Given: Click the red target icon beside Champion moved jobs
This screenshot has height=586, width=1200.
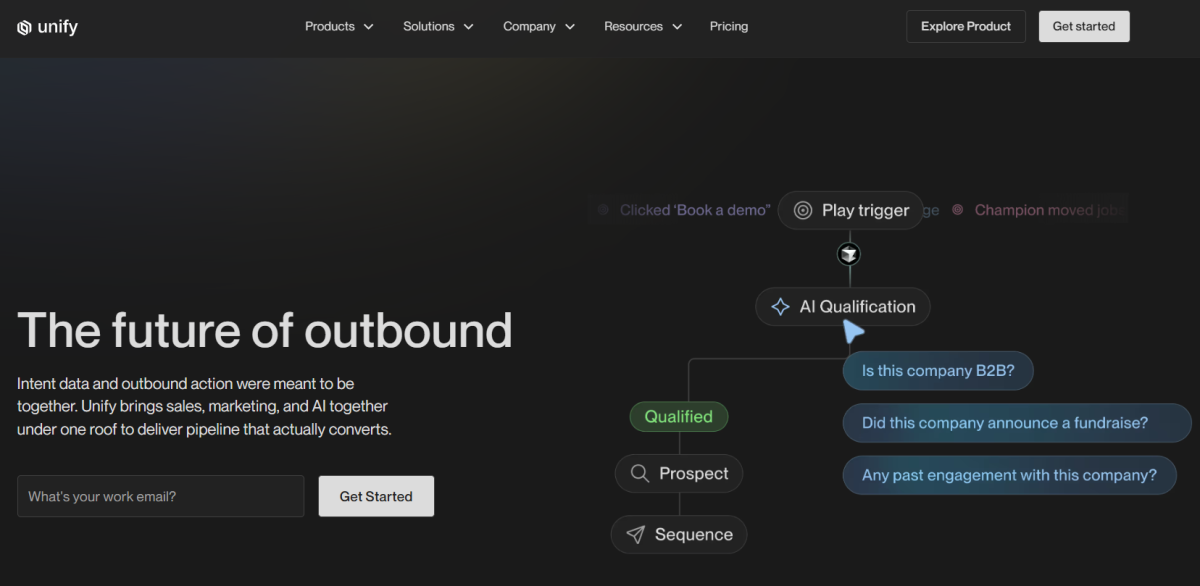Looking at the screenshot, I should (x=957, y=210).
